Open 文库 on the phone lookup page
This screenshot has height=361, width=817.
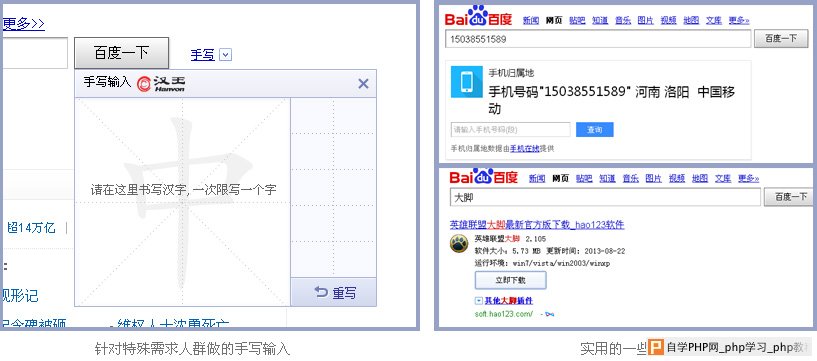point(714,20)
